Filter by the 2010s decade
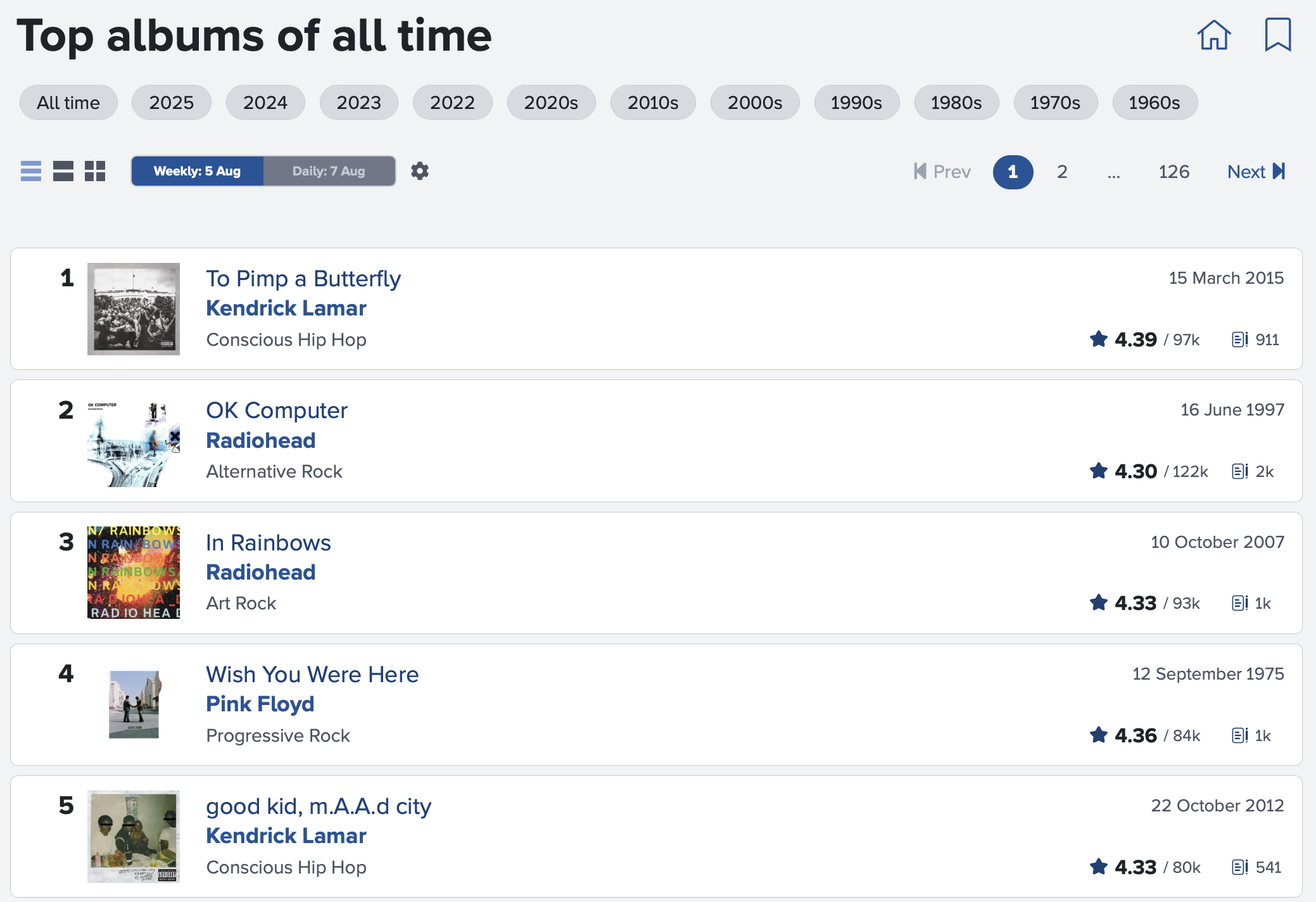Image resolution: width=1316 pixels, height=902 pixels. (x=652, y=103)
